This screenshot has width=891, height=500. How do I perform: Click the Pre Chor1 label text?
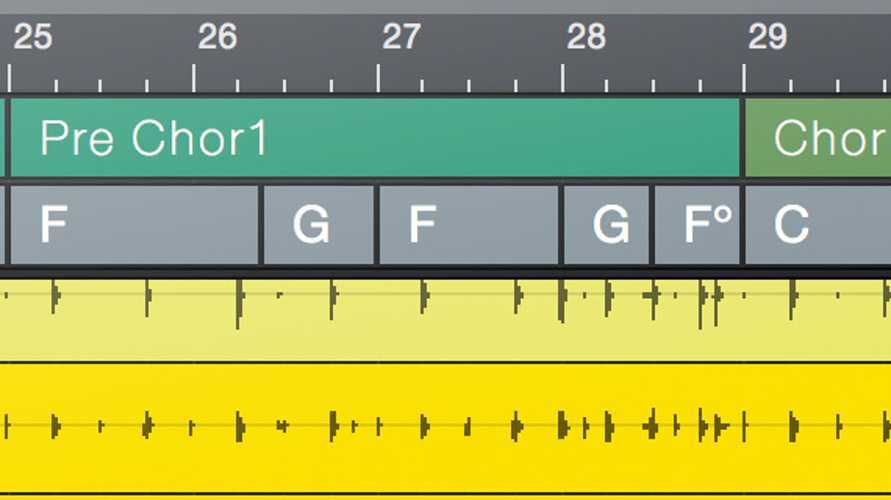pos(153,138)
